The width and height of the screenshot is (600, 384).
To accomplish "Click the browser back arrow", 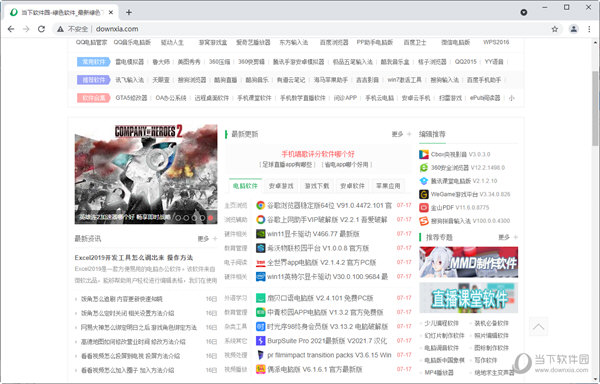I will (11, 29).
